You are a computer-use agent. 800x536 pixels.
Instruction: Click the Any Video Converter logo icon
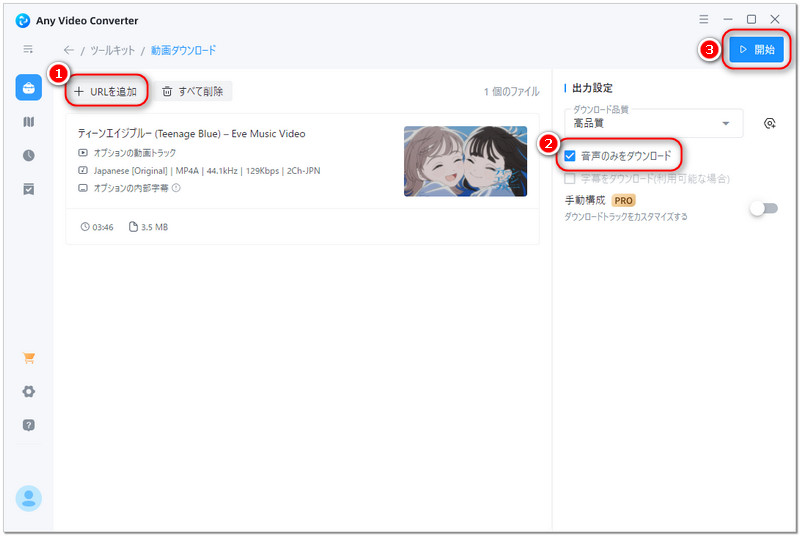(22, 20)
